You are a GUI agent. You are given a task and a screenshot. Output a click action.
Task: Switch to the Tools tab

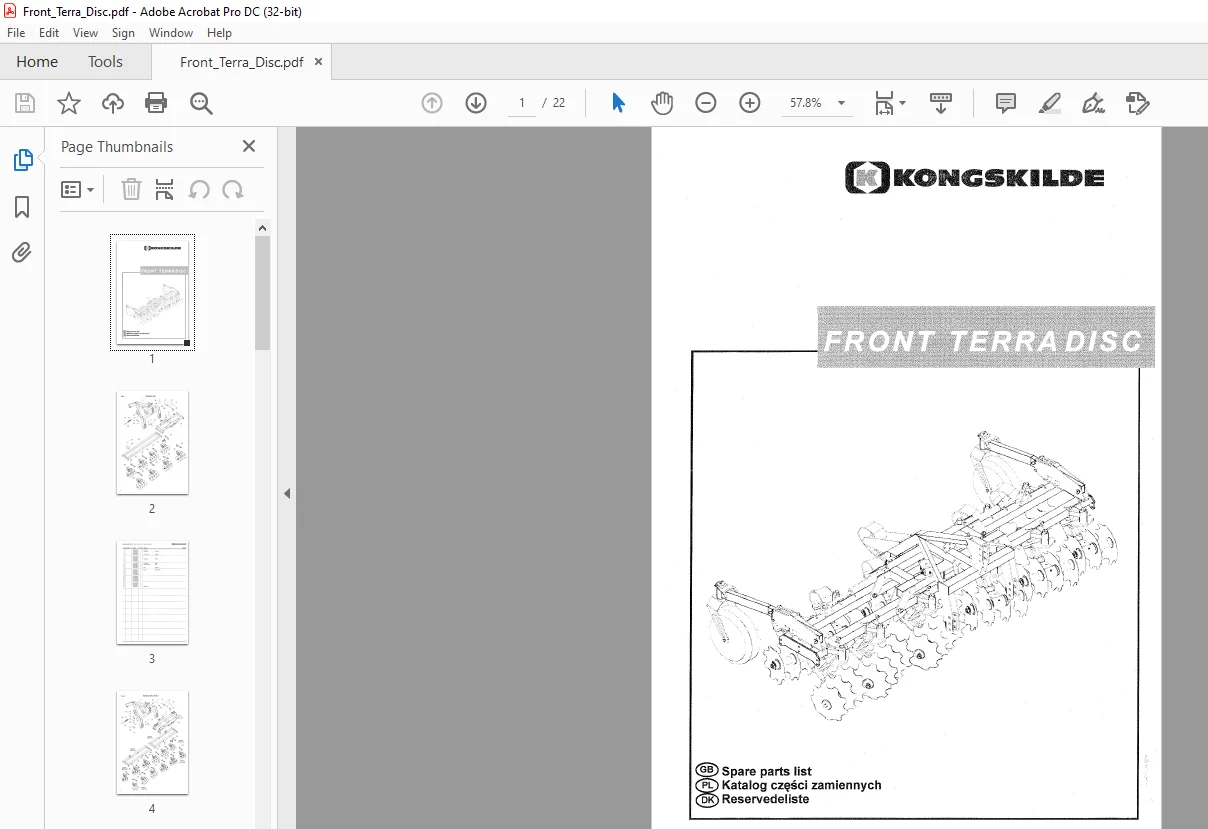click(105, 61)
